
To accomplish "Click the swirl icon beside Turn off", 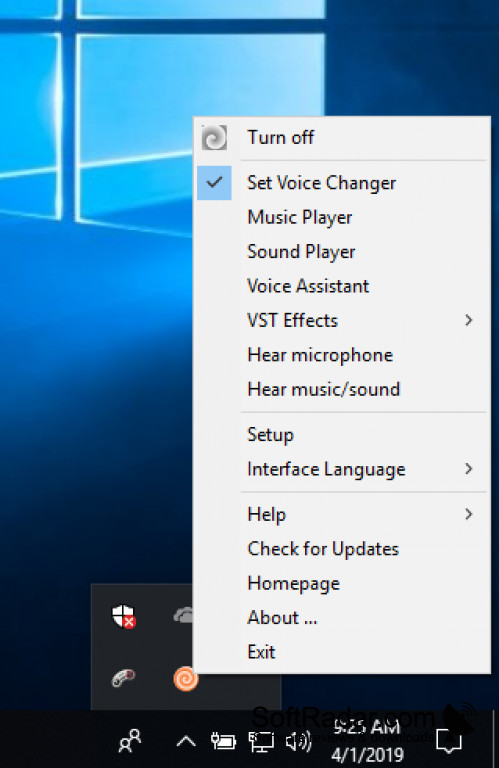I will (x=214, y=138).
